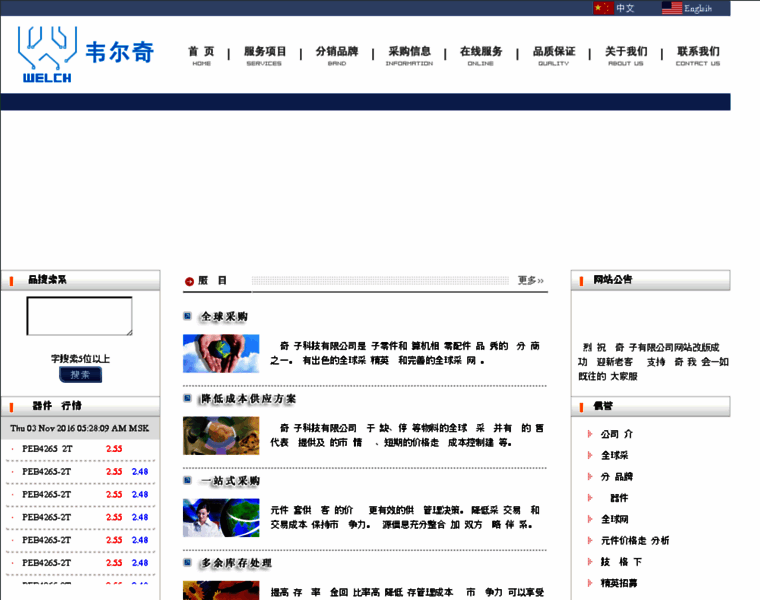
Task: Click the 更多>> more link
Action: [x=530, y=281]
